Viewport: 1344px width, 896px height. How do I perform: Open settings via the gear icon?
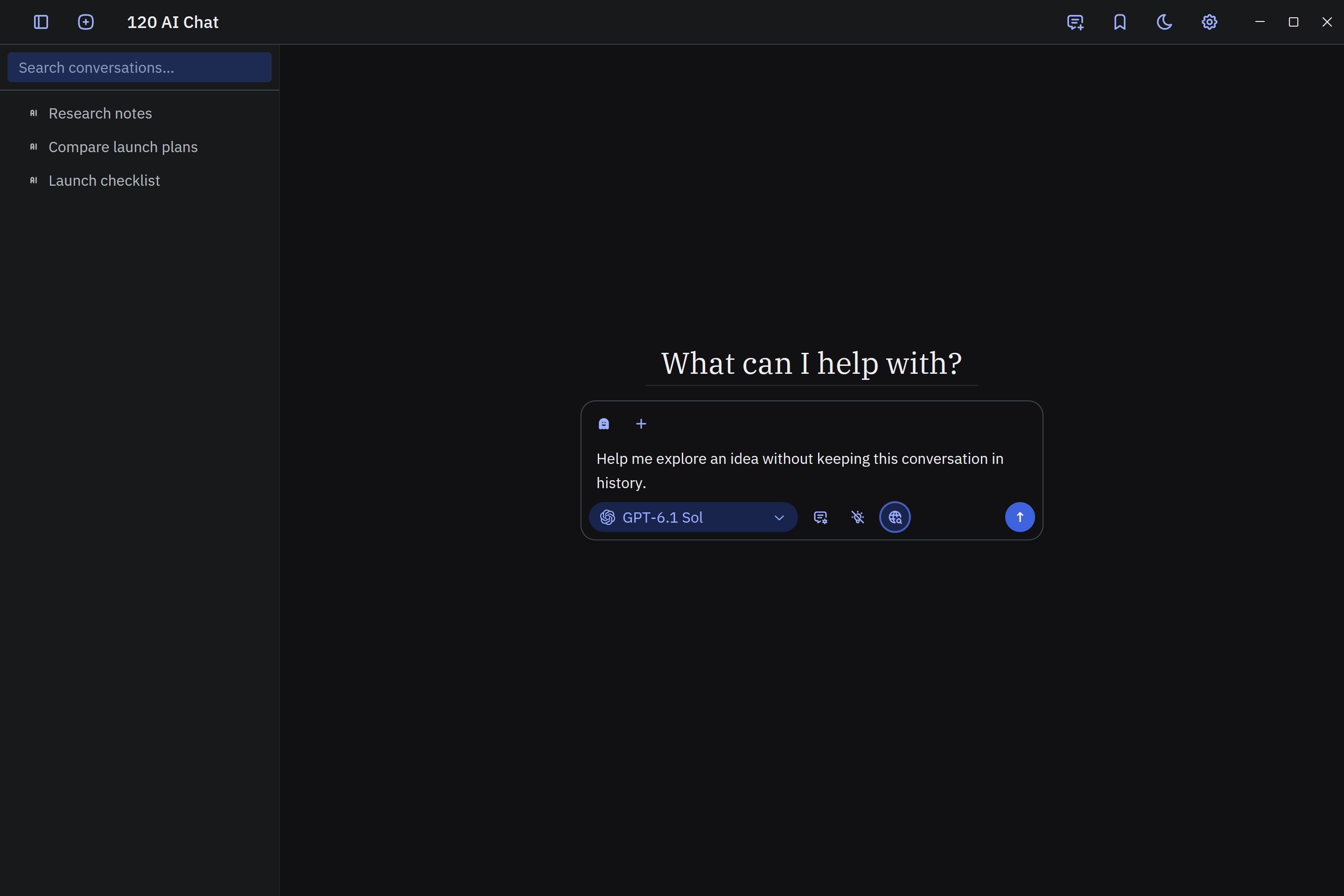point(1209,22)
